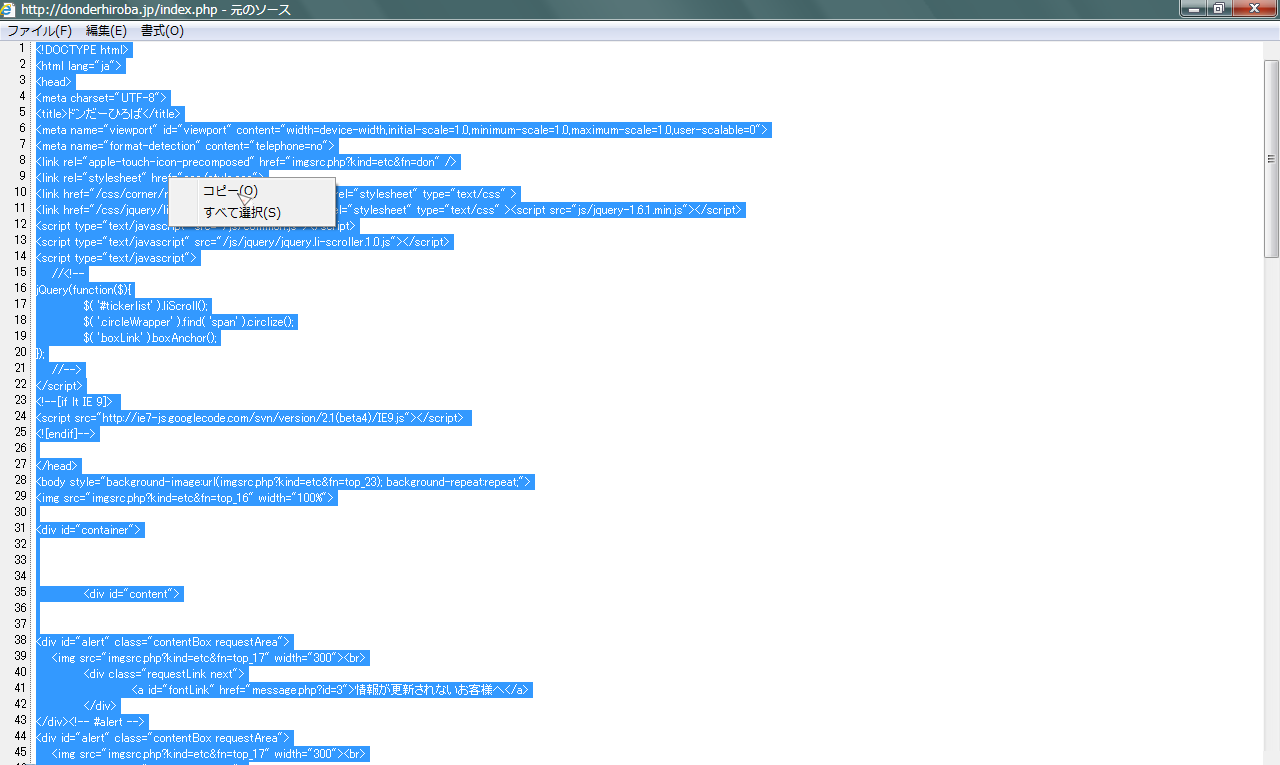Click the message.php?id=3 anchor line
Screen dimensions: 1280x765
(x=330, y=690)
